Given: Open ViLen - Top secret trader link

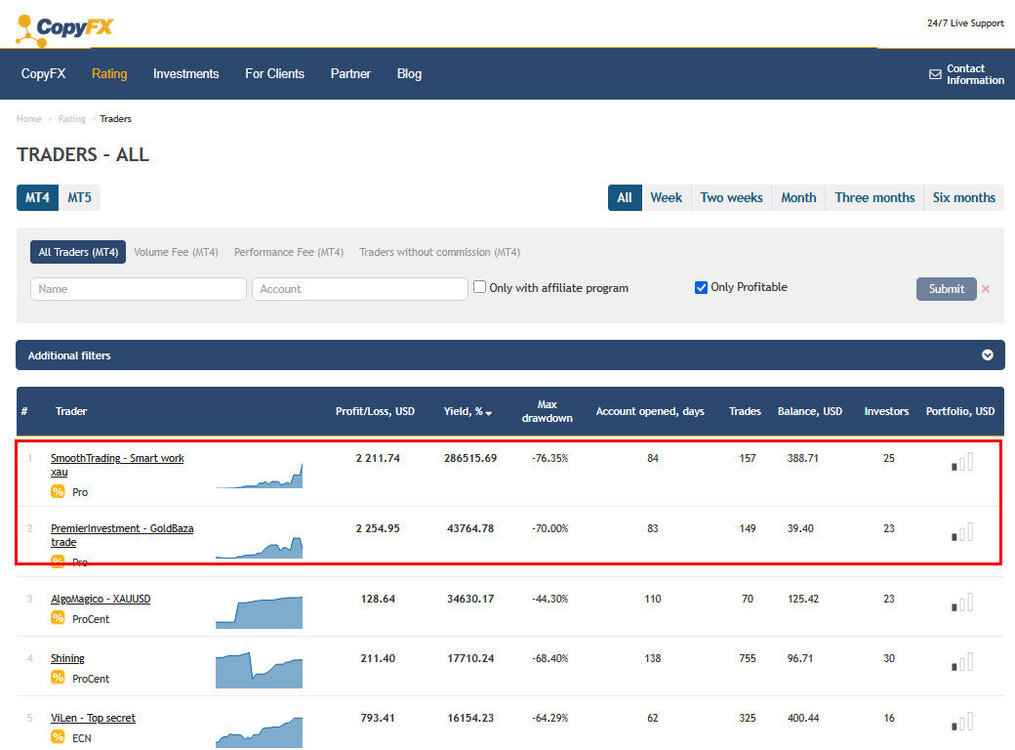Looking at the screenshot, I should click(93, 718).
